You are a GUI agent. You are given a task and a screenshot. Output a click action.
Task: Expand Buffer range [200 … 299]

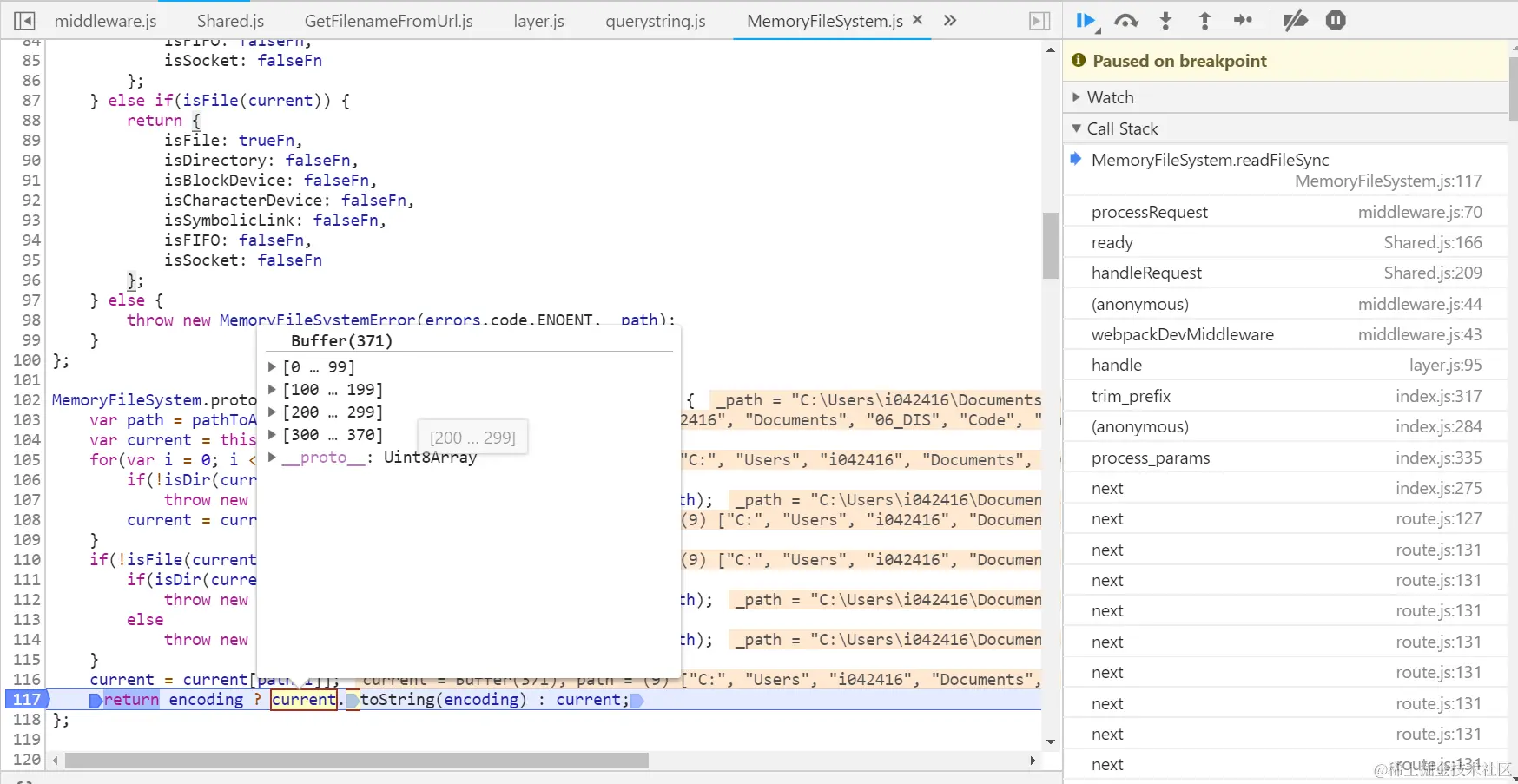(x=272, y=412)
